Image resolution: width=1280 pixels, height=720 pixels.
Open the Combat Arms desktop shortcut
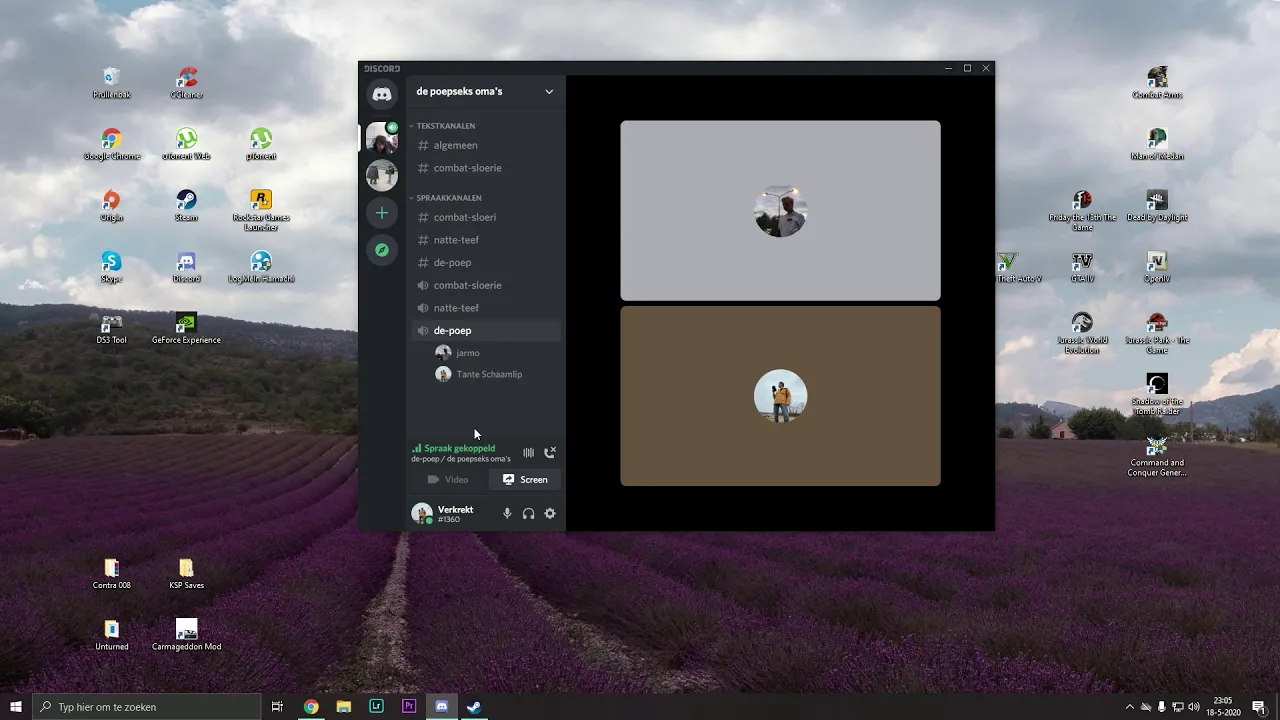pos(1157,83)
